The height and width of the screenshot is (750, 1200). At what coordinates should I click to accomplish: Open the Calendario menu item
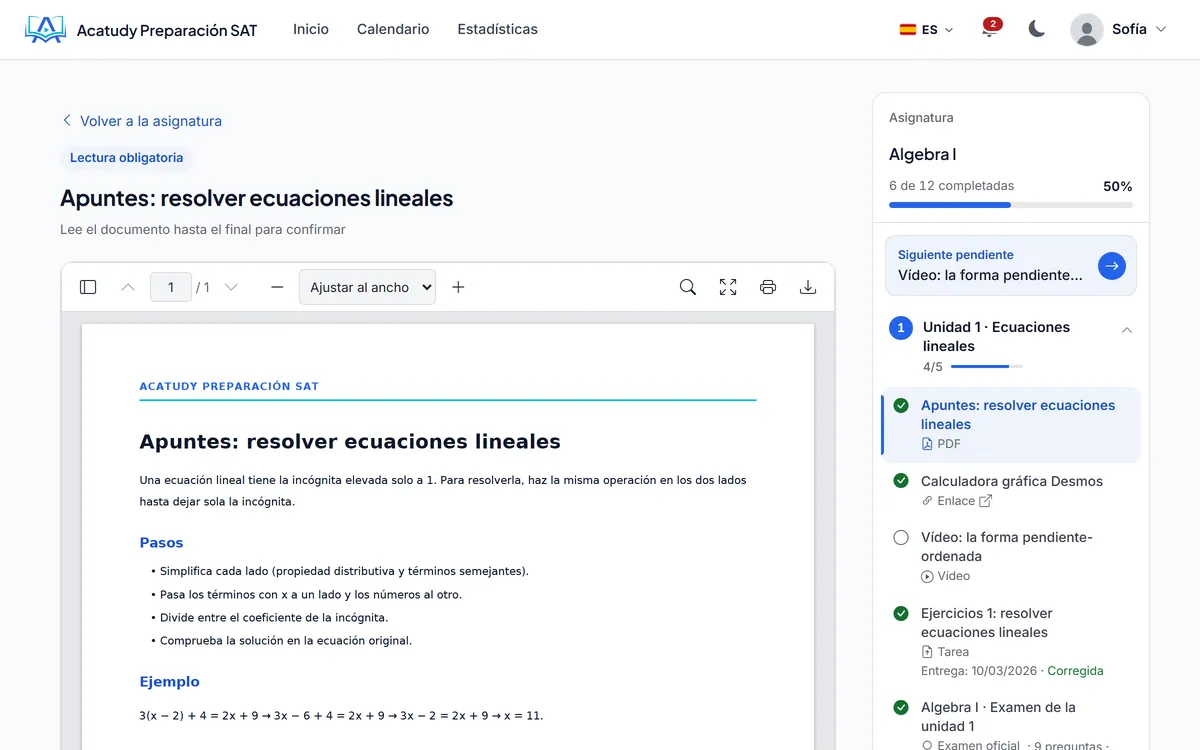(x=393, y=29)
